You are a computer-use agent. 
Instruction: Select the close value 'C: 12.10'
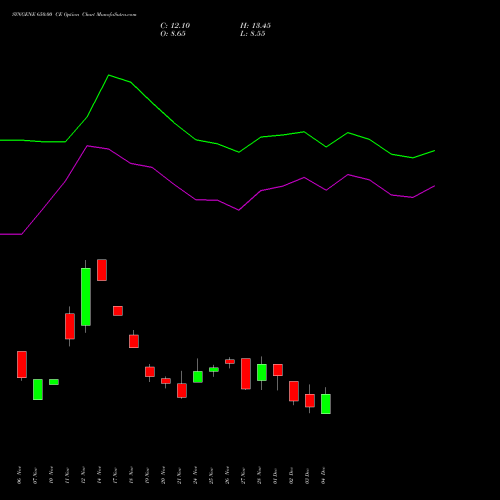pyautogui.click(x=175, y=26)
